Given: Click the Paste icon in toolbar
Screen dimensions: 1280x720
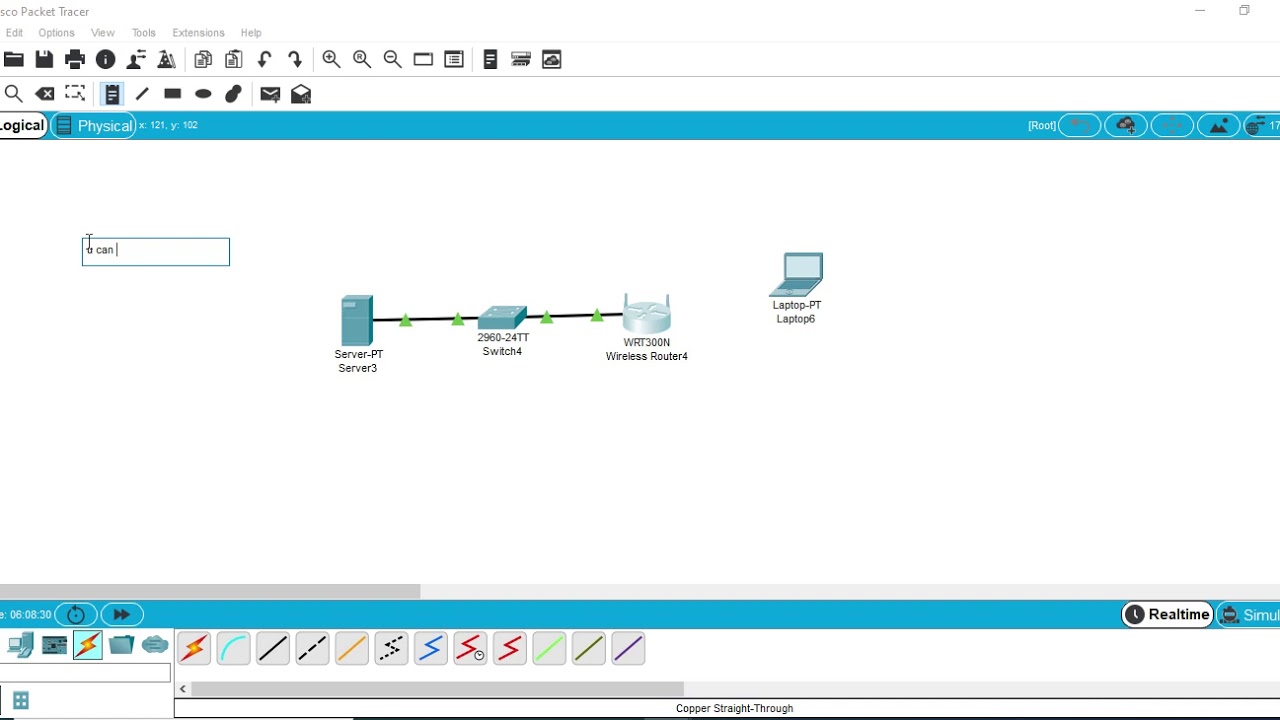Looking at the screenshot, I should tap(234, 60).
